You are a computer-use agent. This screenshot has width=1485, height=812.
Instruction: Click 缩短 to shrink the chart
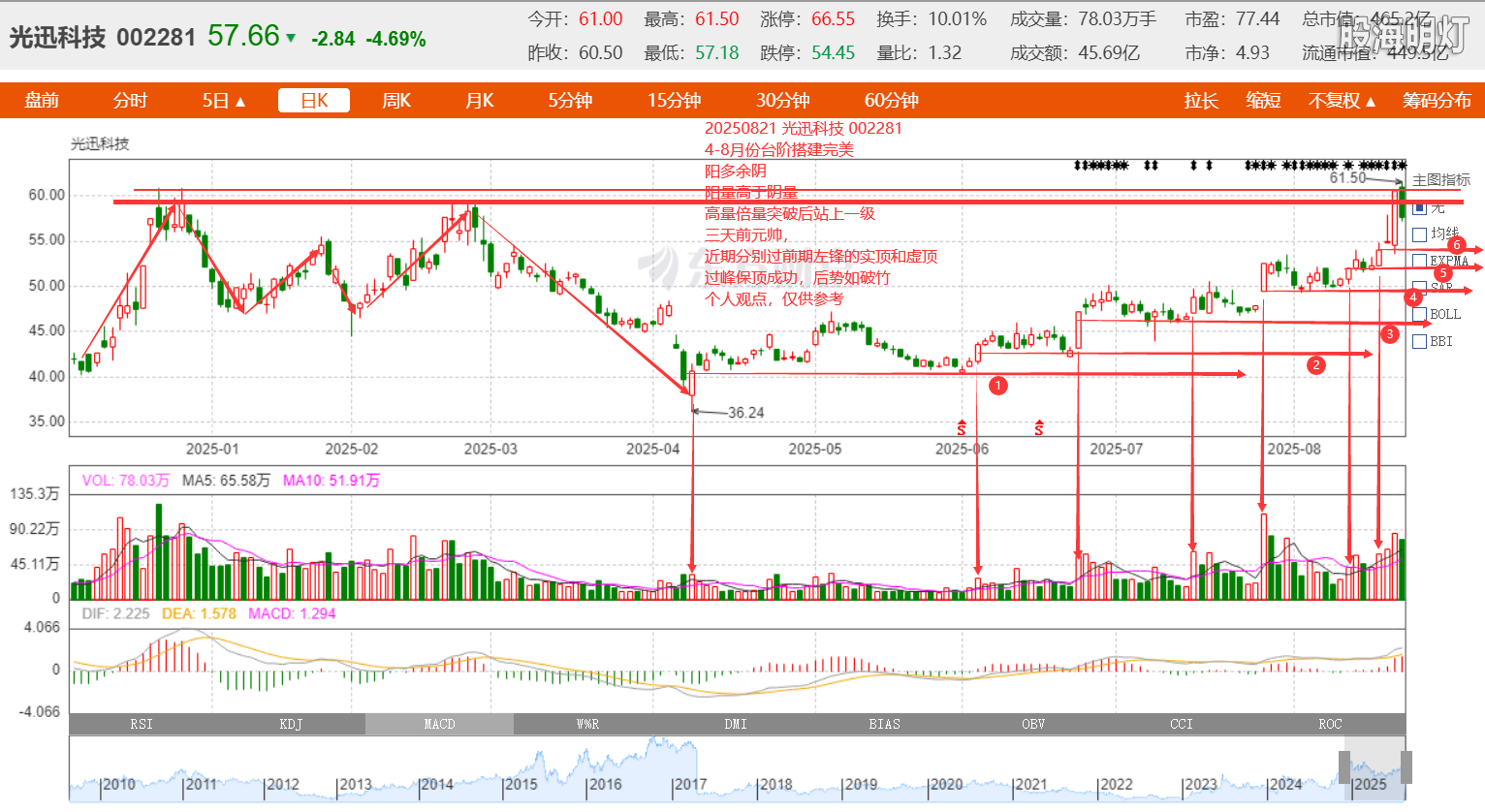pos(1263,101)
